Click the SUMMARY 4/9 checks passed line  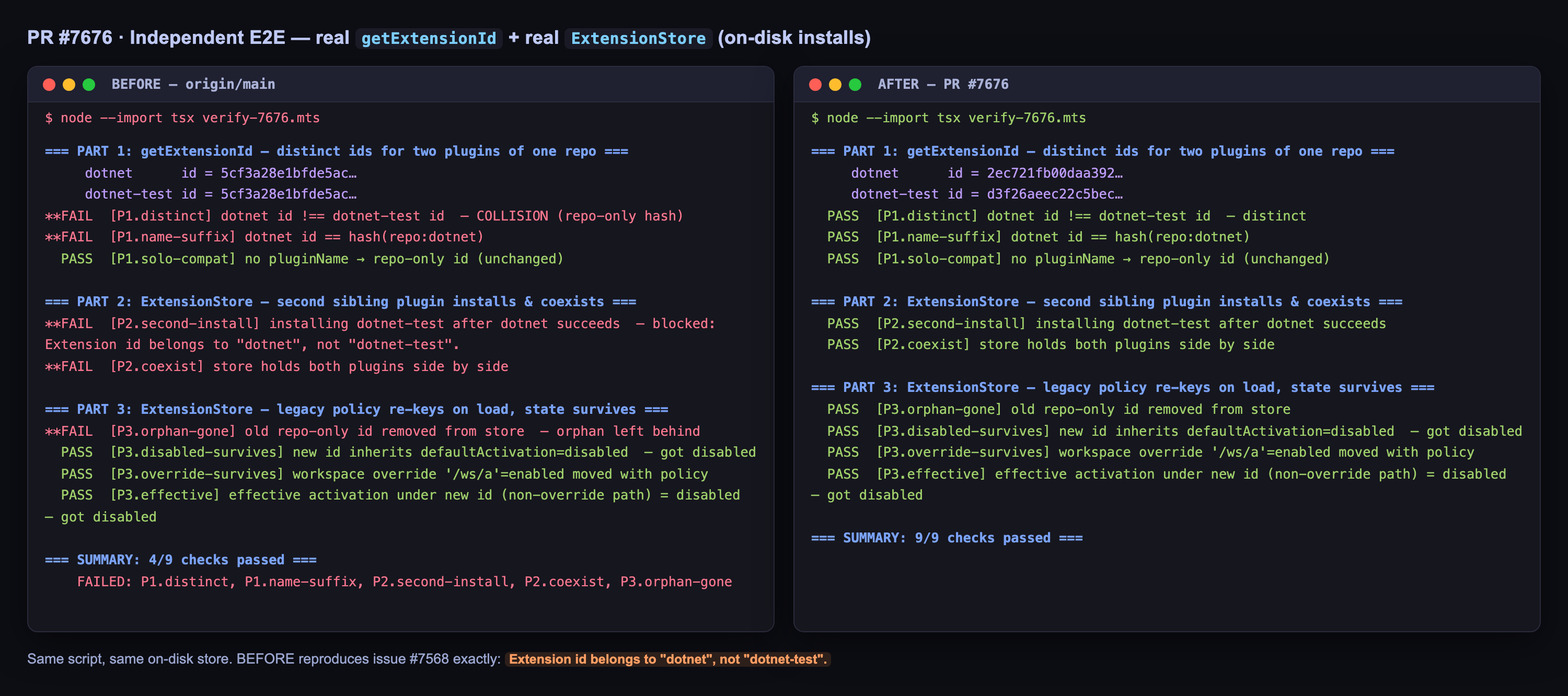(x=180, y=560)
